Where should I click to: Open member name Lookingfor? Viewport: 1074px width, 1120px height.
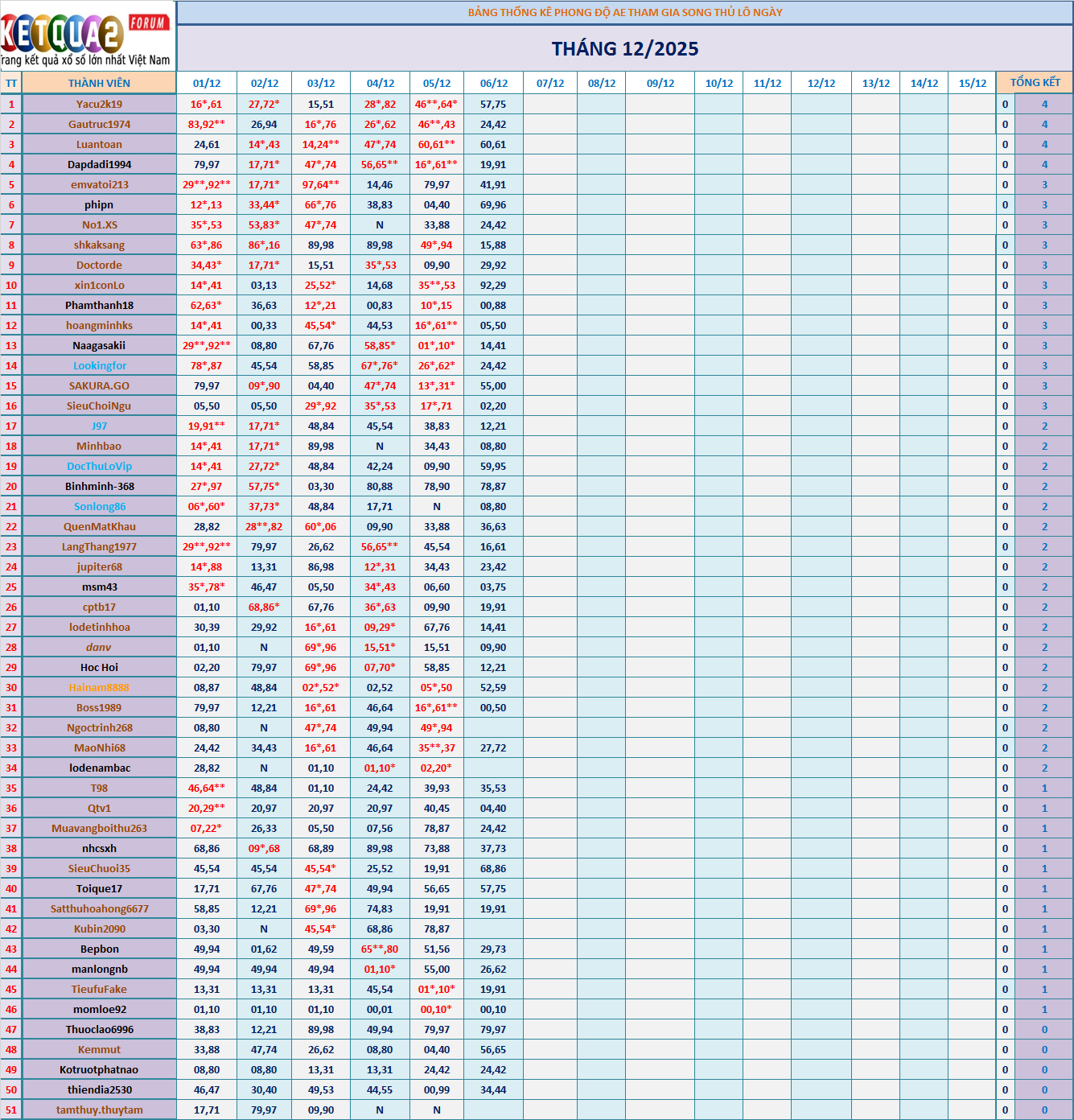[x=100, y=365]
